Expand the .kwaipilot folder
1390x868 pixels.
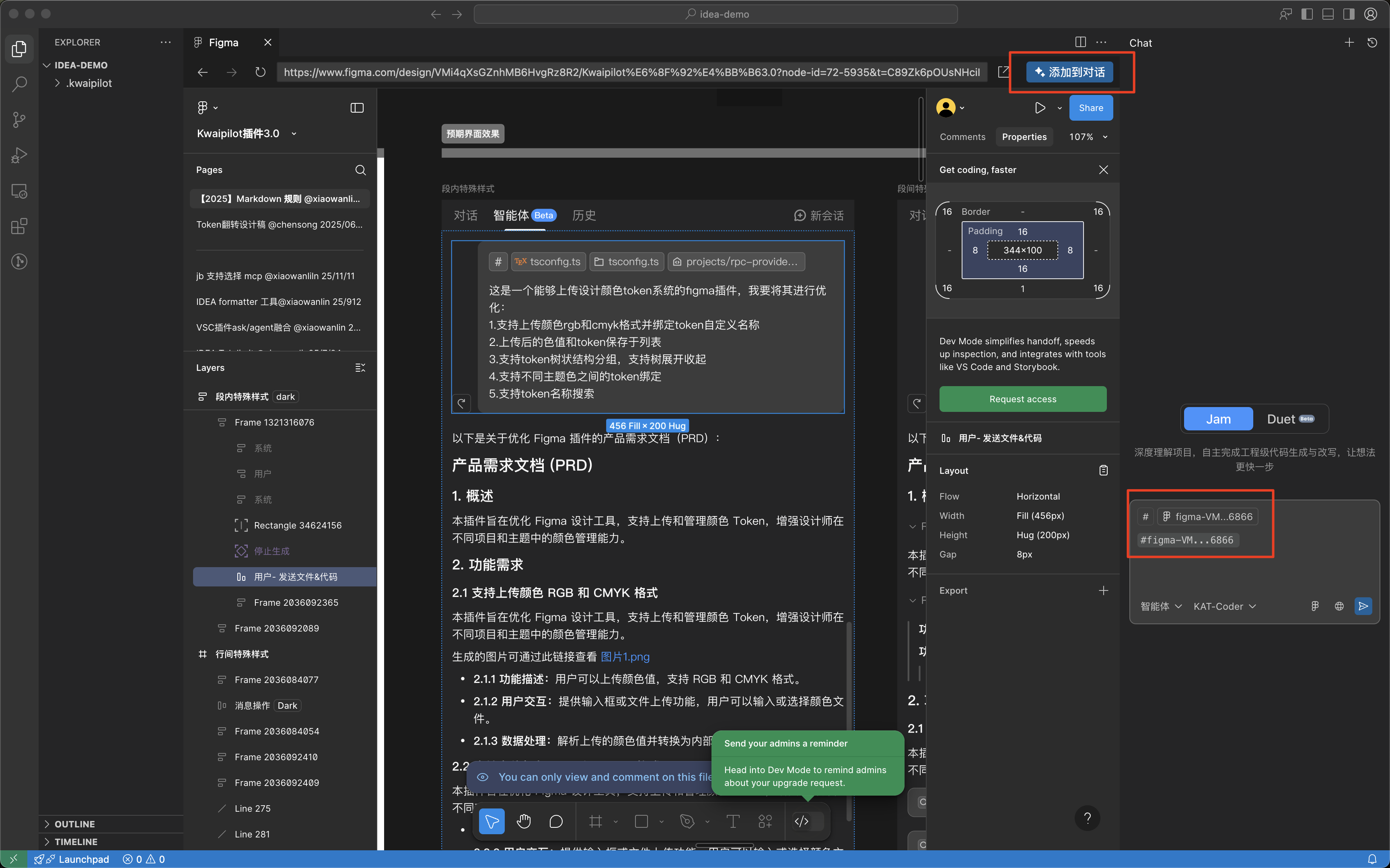point(89,83)
